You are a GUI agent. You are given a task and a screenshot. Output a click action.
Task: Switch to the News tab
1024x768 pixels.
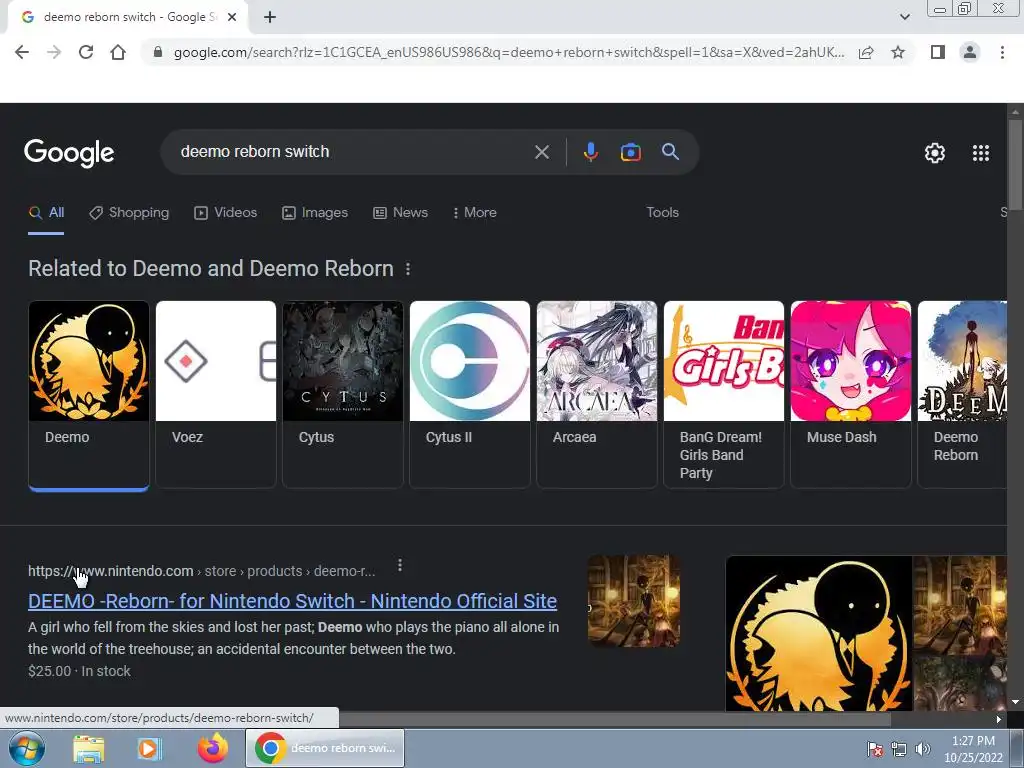pos(400,213)
